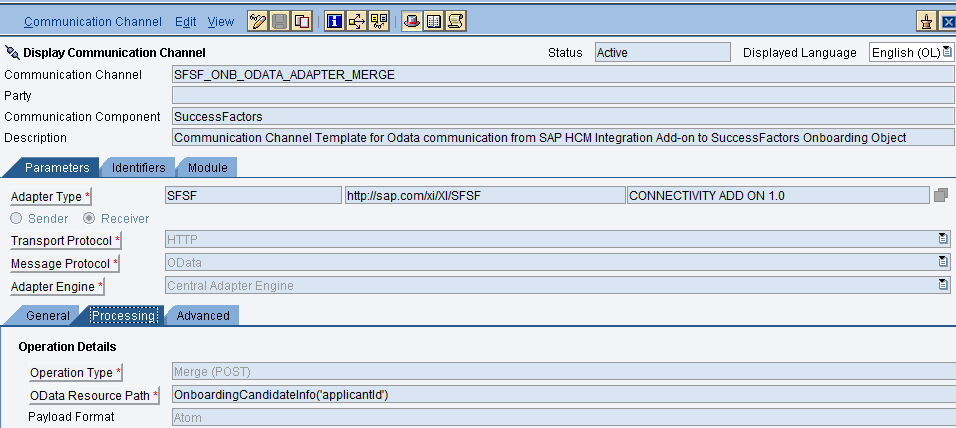This screenshot has width=956, height=428.
Task: Select the Processing sub-tab
Action: 124,315
